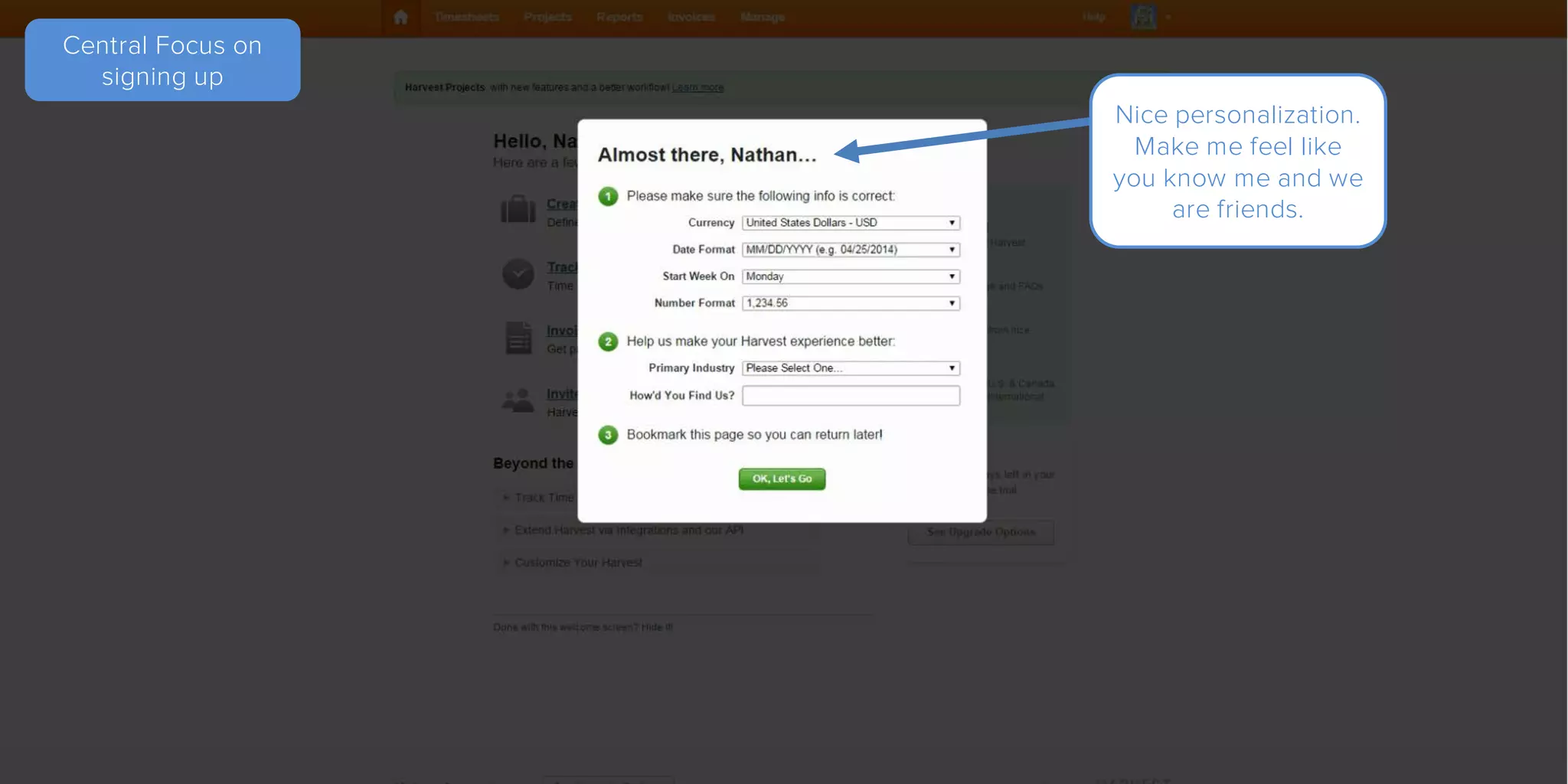Change the Start Week On dropdown
Viewport: 1568px width, 784px height.
[851, 276]
